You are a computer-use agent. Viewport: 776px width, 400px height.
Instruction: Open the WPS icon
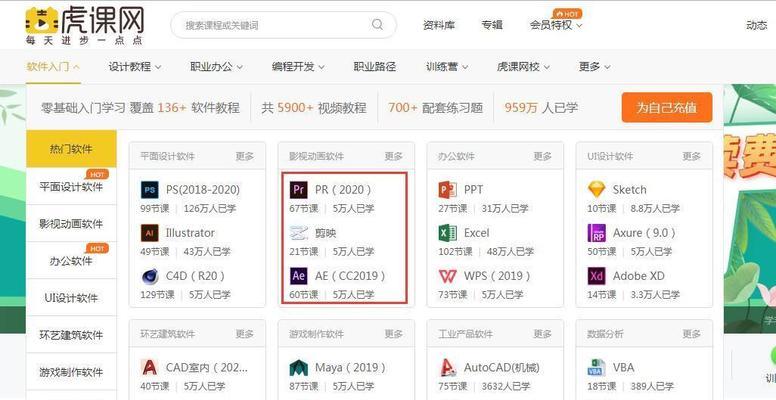coord(447,276)
